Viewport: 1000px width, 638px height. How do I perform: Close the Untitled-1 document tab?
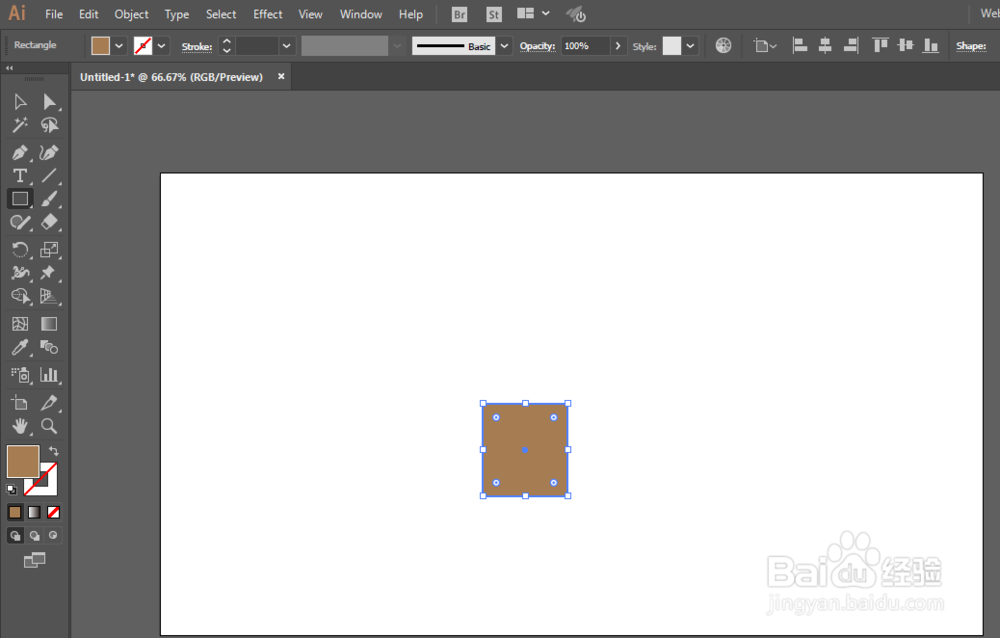(x=281, y=76)
